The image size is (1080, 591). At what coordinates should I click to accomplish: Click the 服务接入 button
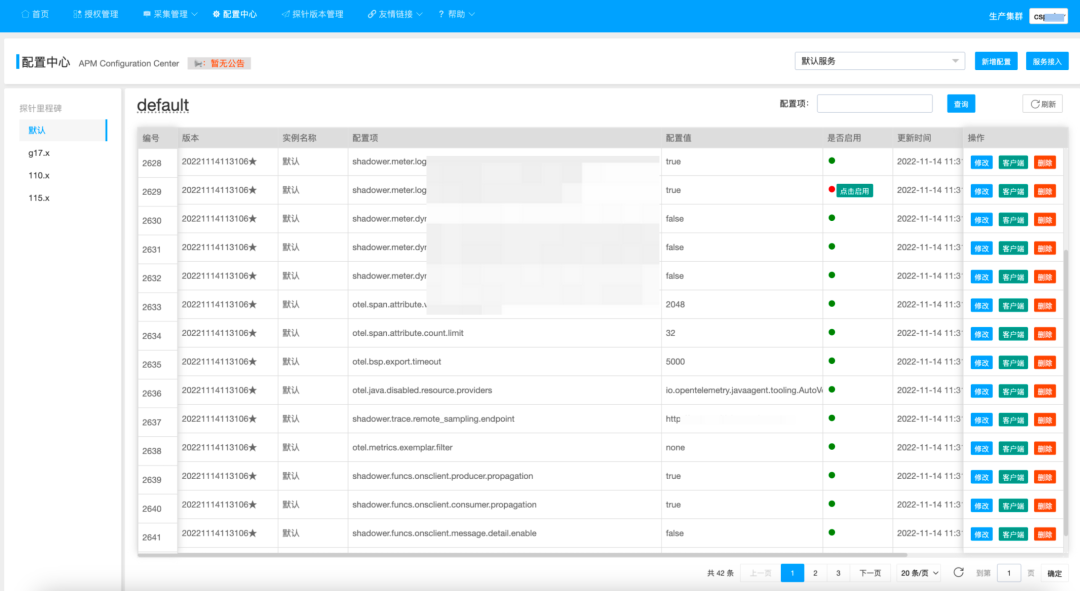(x=1047, y=61)
